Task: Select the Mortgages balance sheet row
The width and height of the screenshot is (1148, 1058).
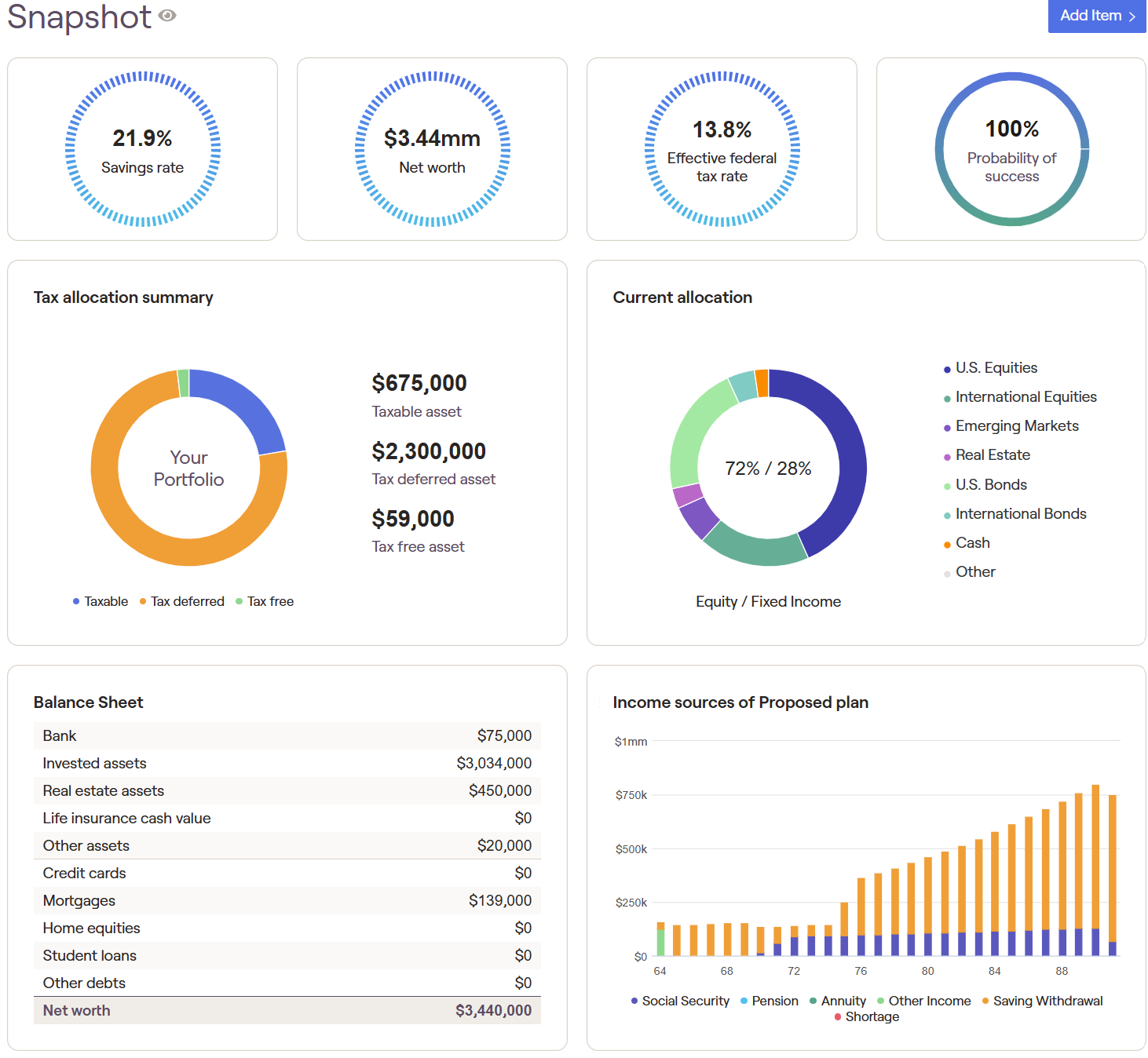Action: pos(287,900)
